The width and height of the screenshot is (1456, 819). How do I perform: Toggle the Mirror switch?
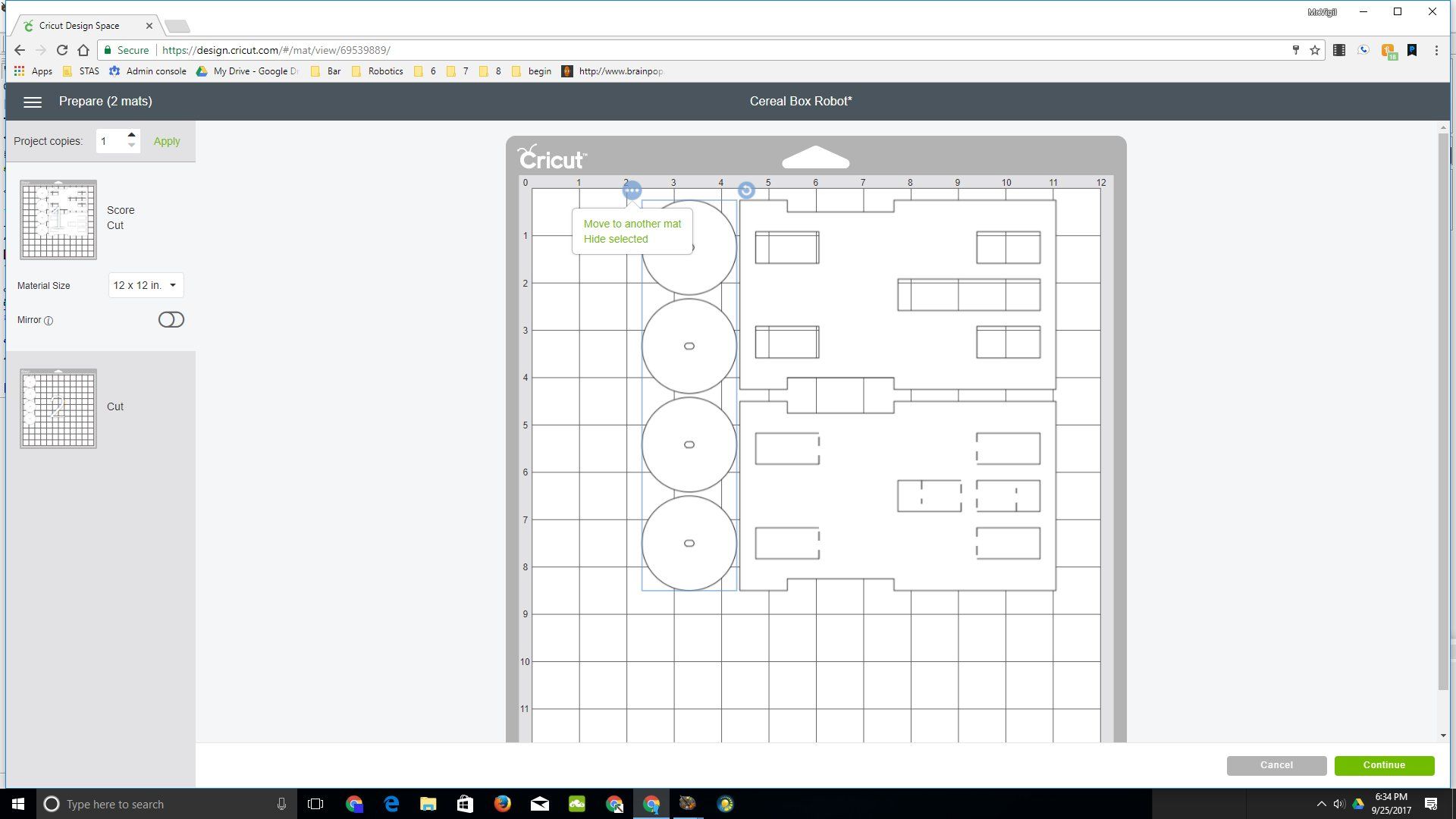[171, 319]
